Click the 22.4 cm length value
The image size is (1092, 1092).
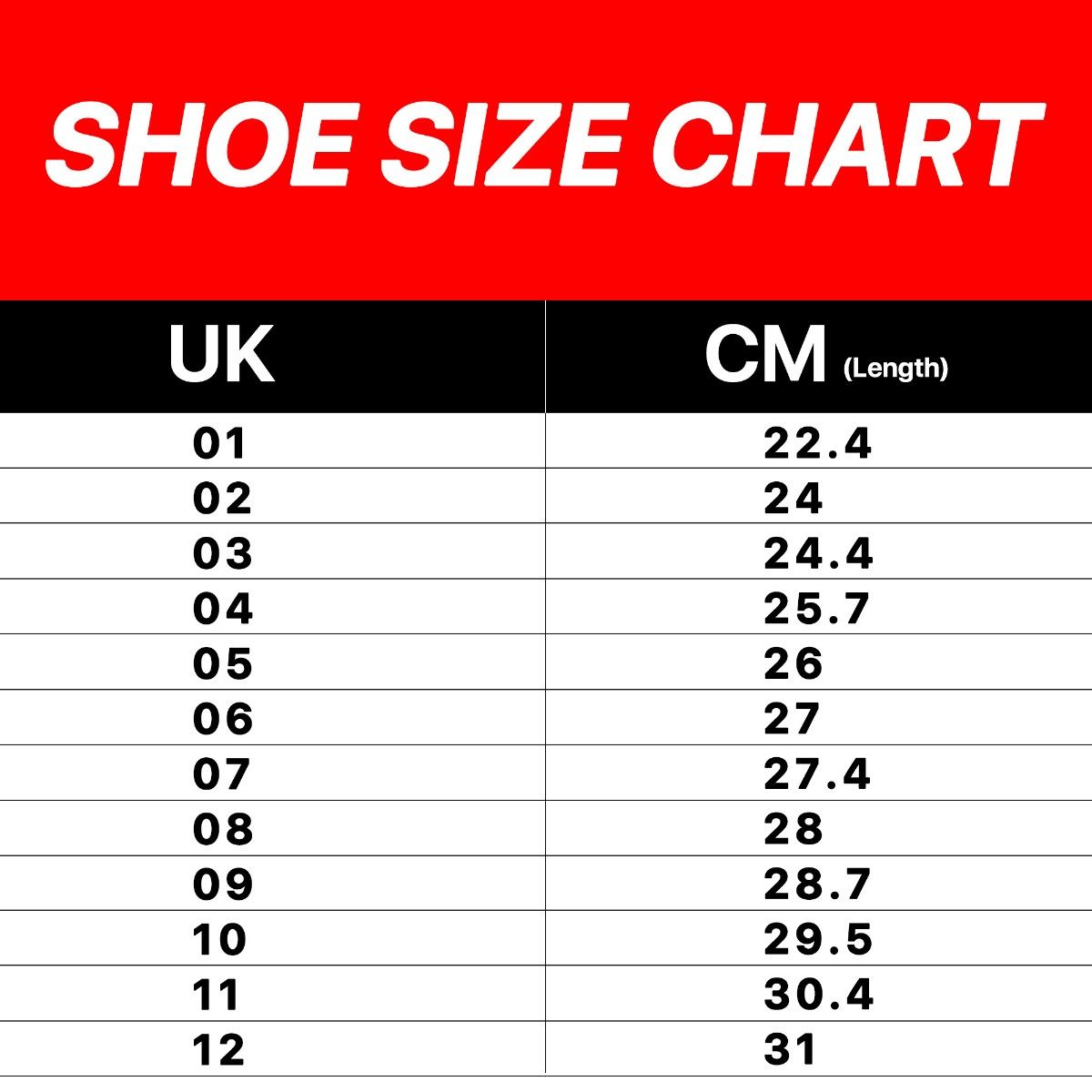coord(817,443)
